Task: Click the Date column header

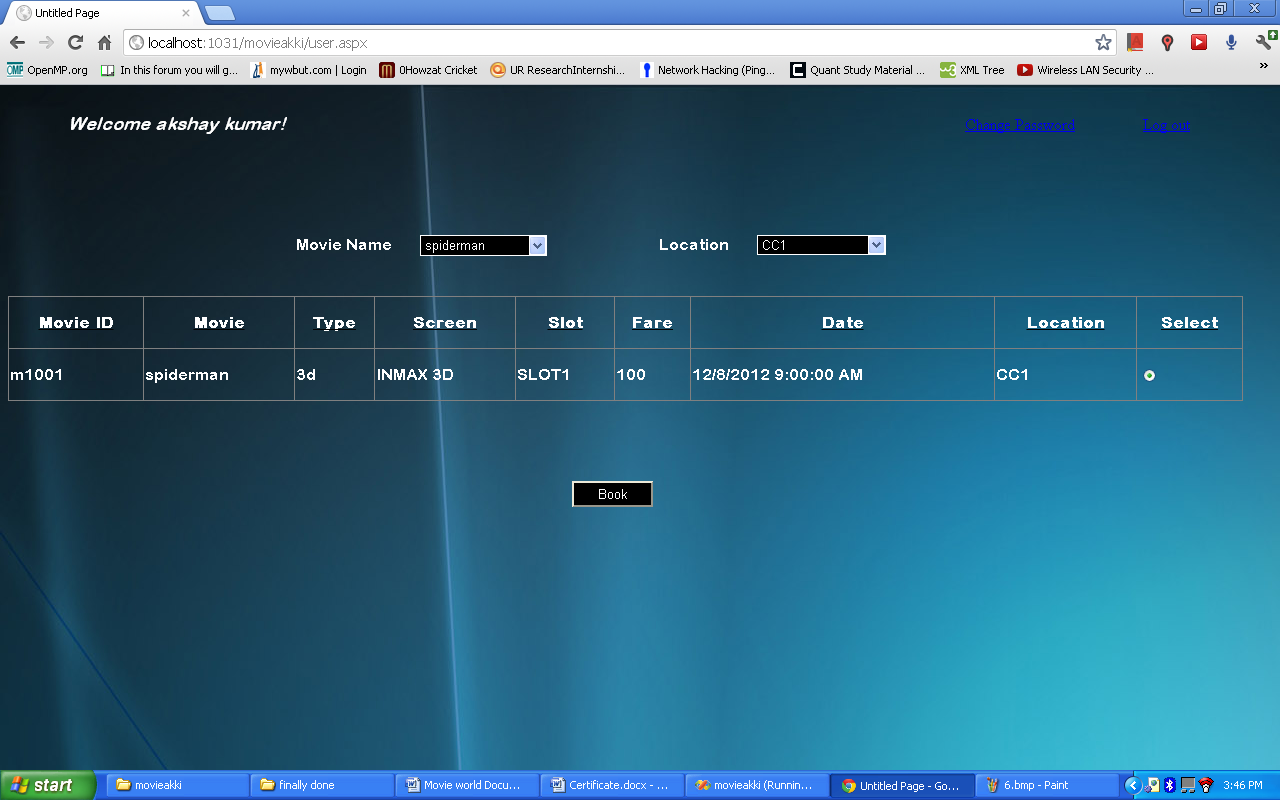Action: pos(842,323)
